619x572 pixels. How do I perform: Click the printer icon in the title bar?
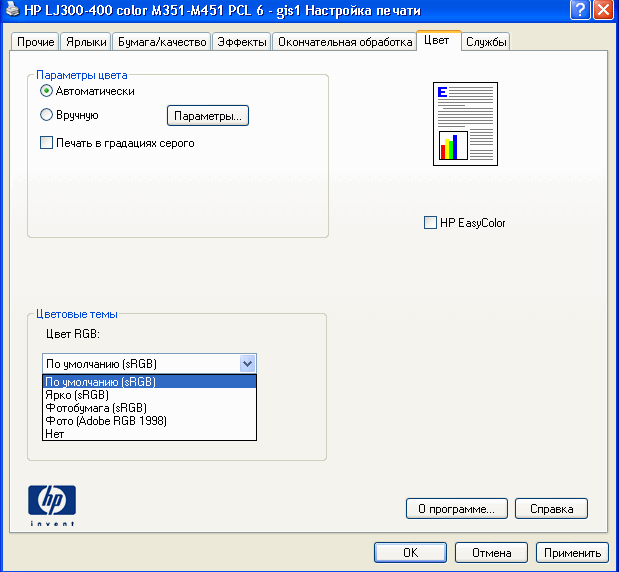coord(12,9)
